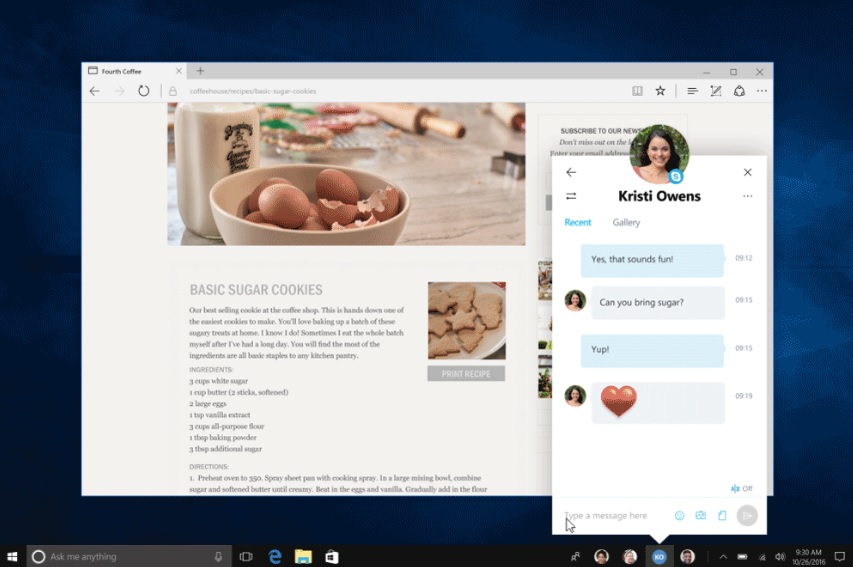The width and height of the screenshot is (853, 567).
Task: Click the 'Yes, that sounds fun!' message
Action: (x=652, y=260)
